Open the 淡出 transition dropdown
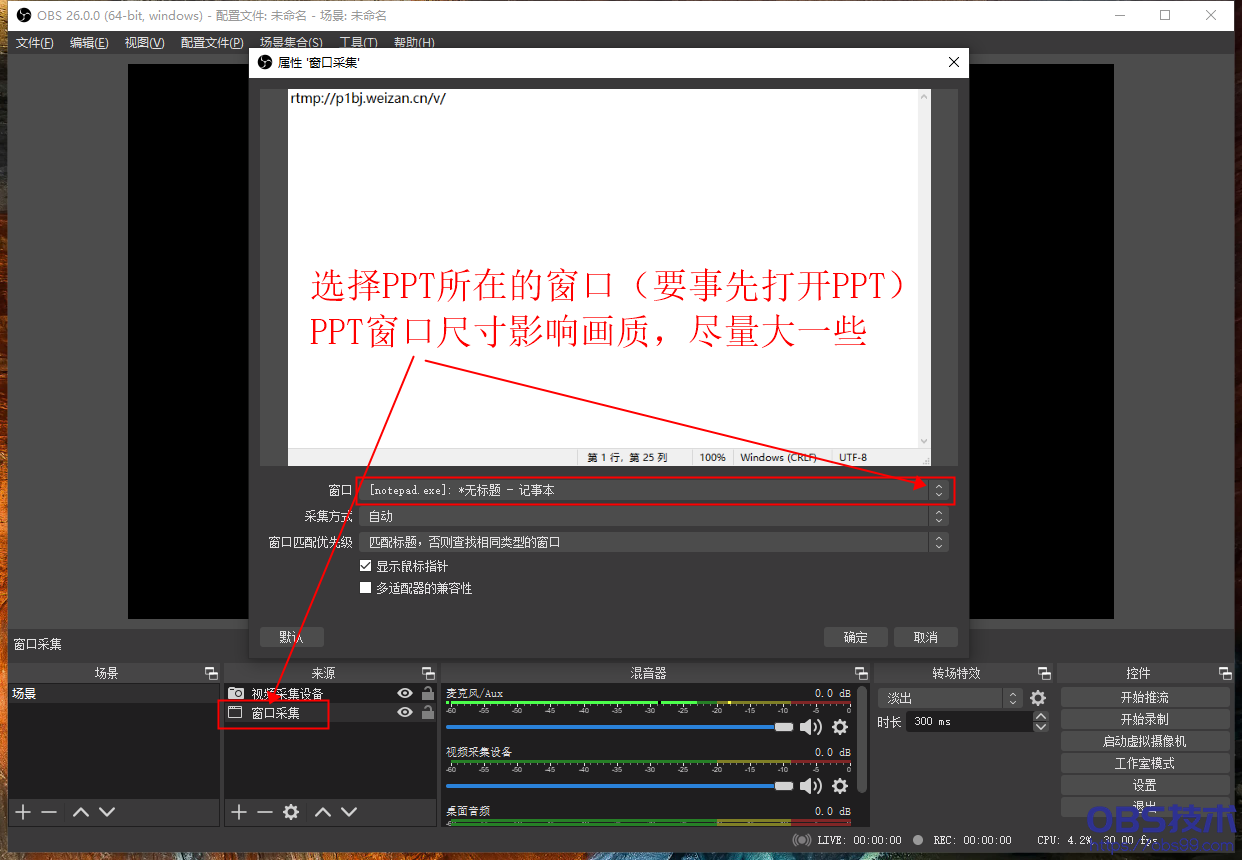The image size is (1242, 860). 950,698
